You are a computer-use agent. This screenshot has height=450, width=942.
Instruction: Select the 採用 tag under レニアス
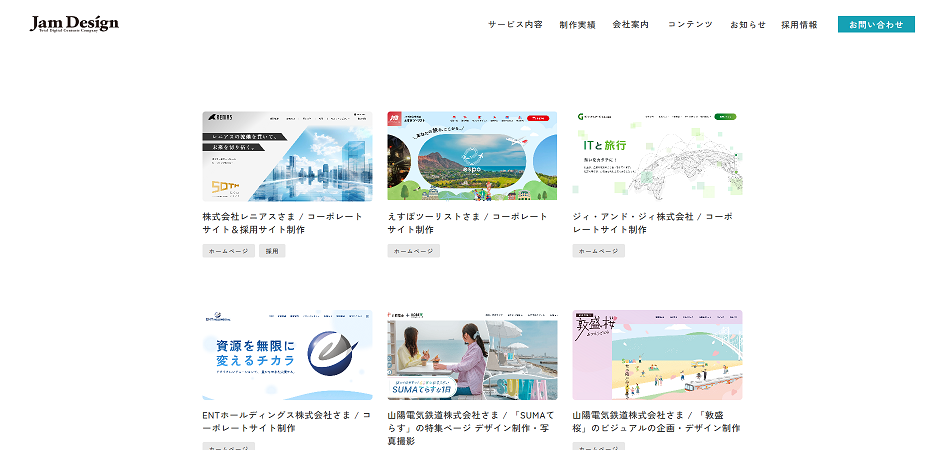click(272, 251)
